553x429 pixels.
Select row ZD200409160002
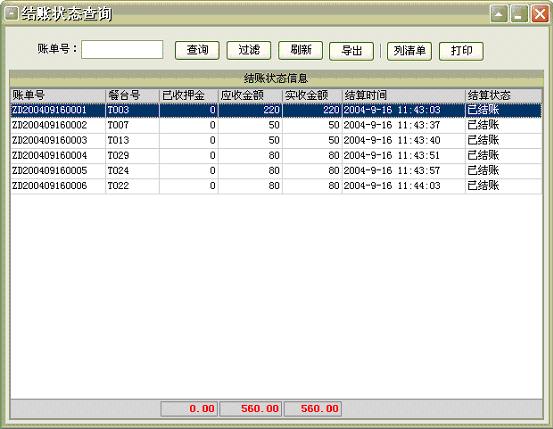(276, 125)
